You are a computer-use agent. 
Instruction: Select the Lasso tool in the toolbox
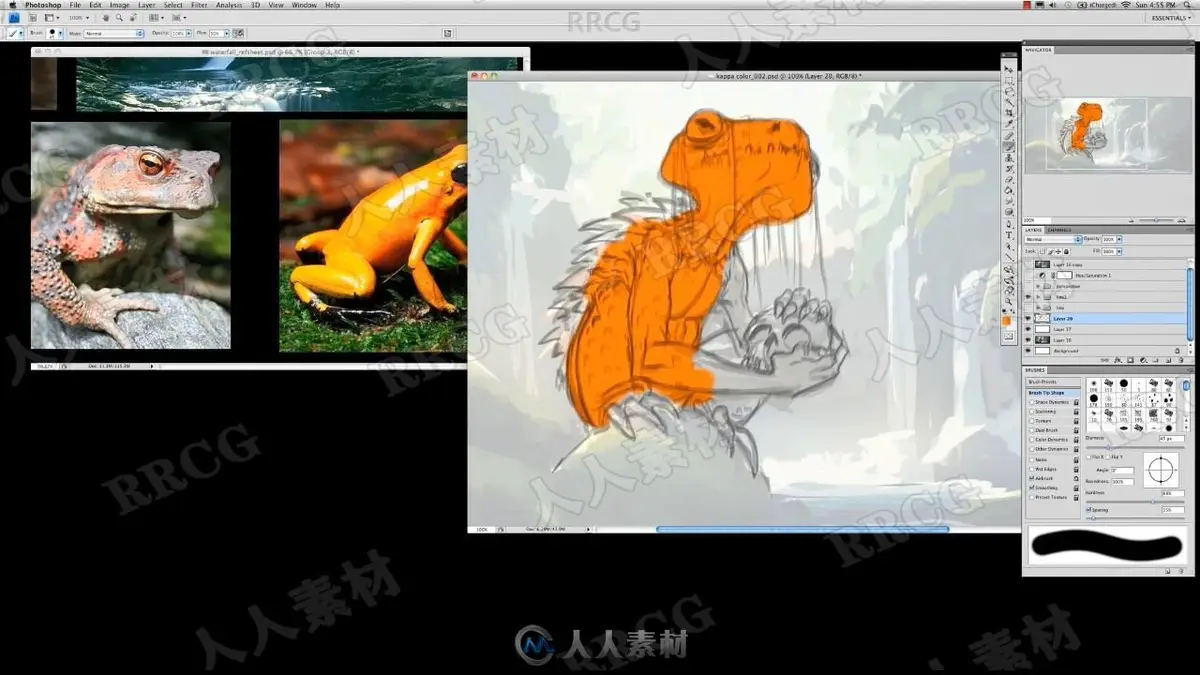click(1009, 91)
